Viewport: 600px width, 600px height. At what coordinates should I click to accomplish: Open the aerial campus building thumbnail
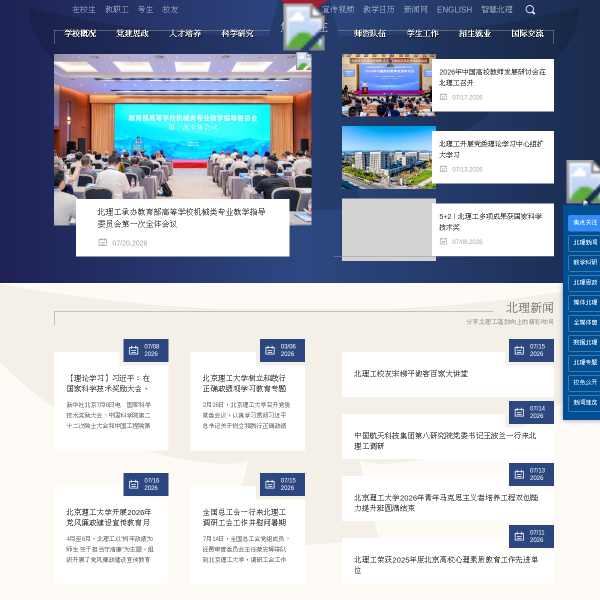pyautogui.click(x=388, y=157)
